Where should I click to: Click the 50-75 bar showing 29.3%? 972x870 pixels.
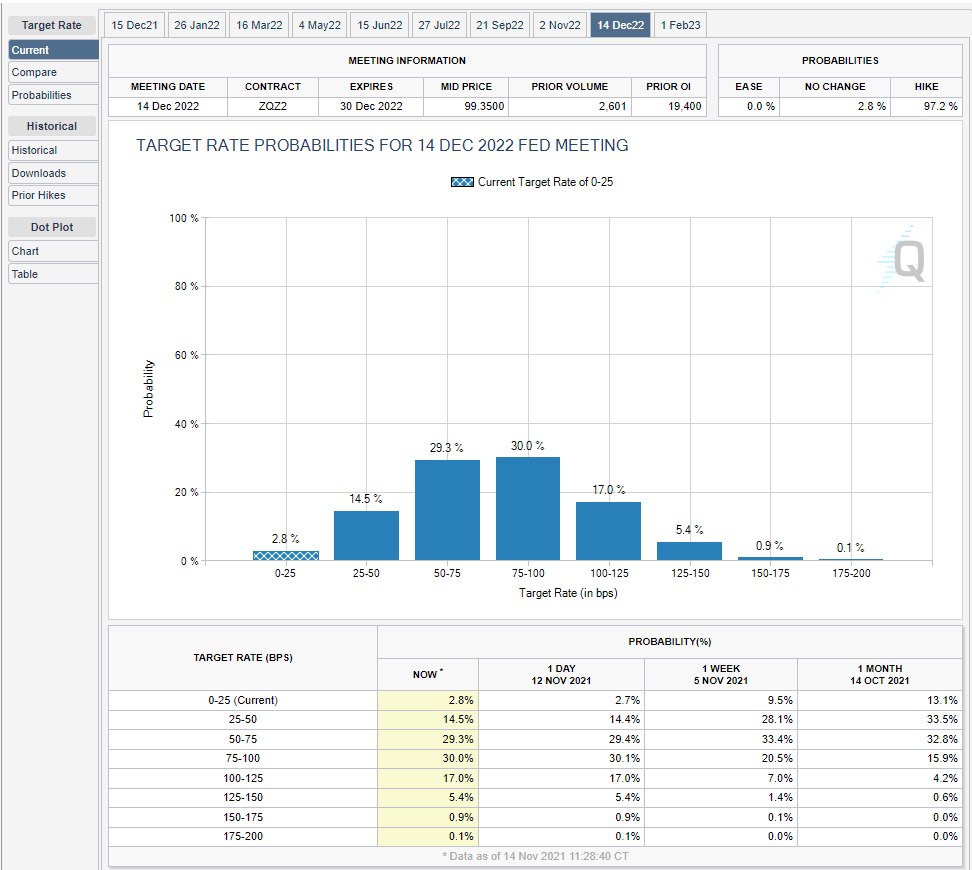click(x=447, y=510)
